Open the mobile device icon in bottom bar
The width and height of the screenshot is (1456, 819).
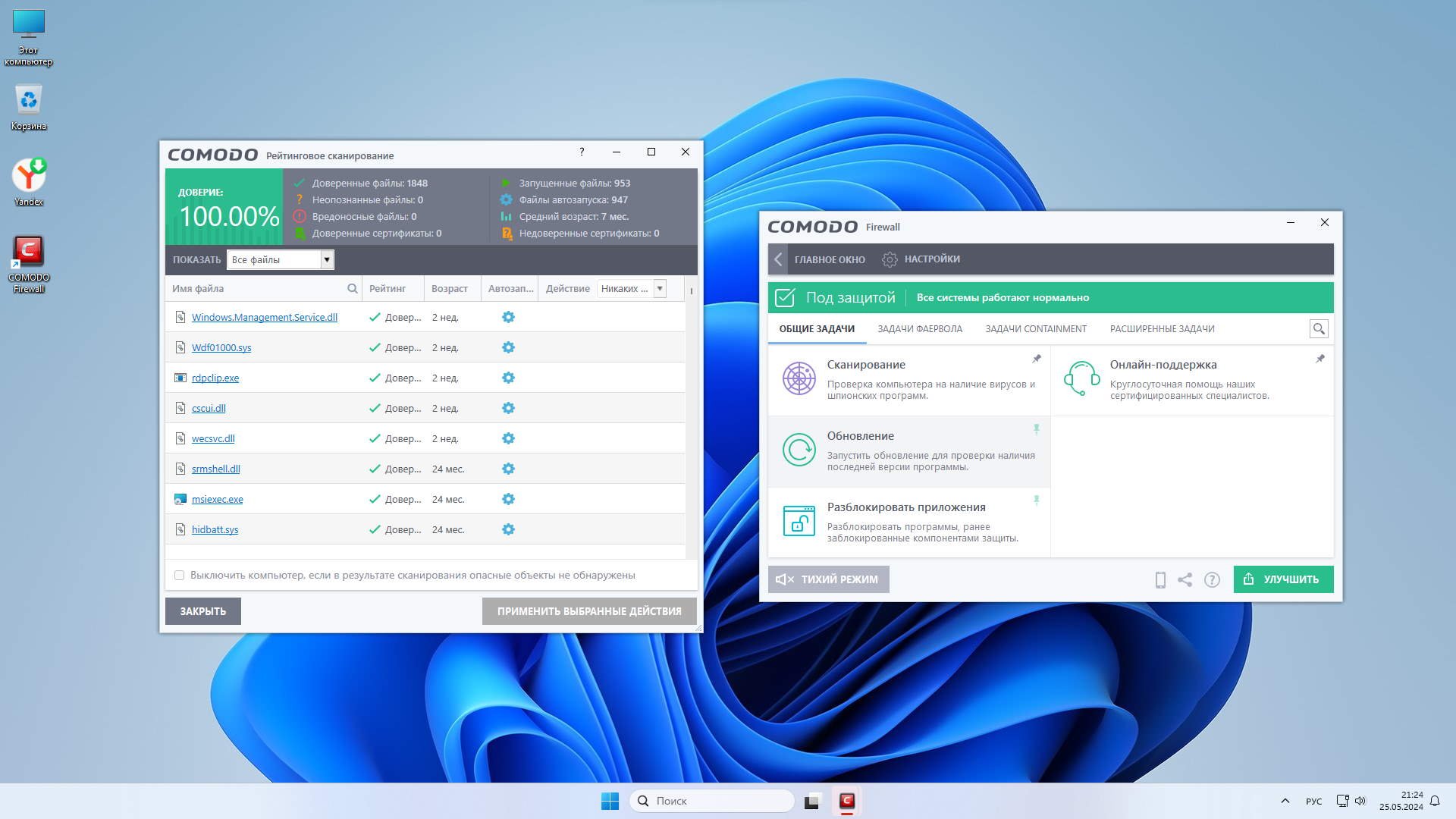(1159, 580)
